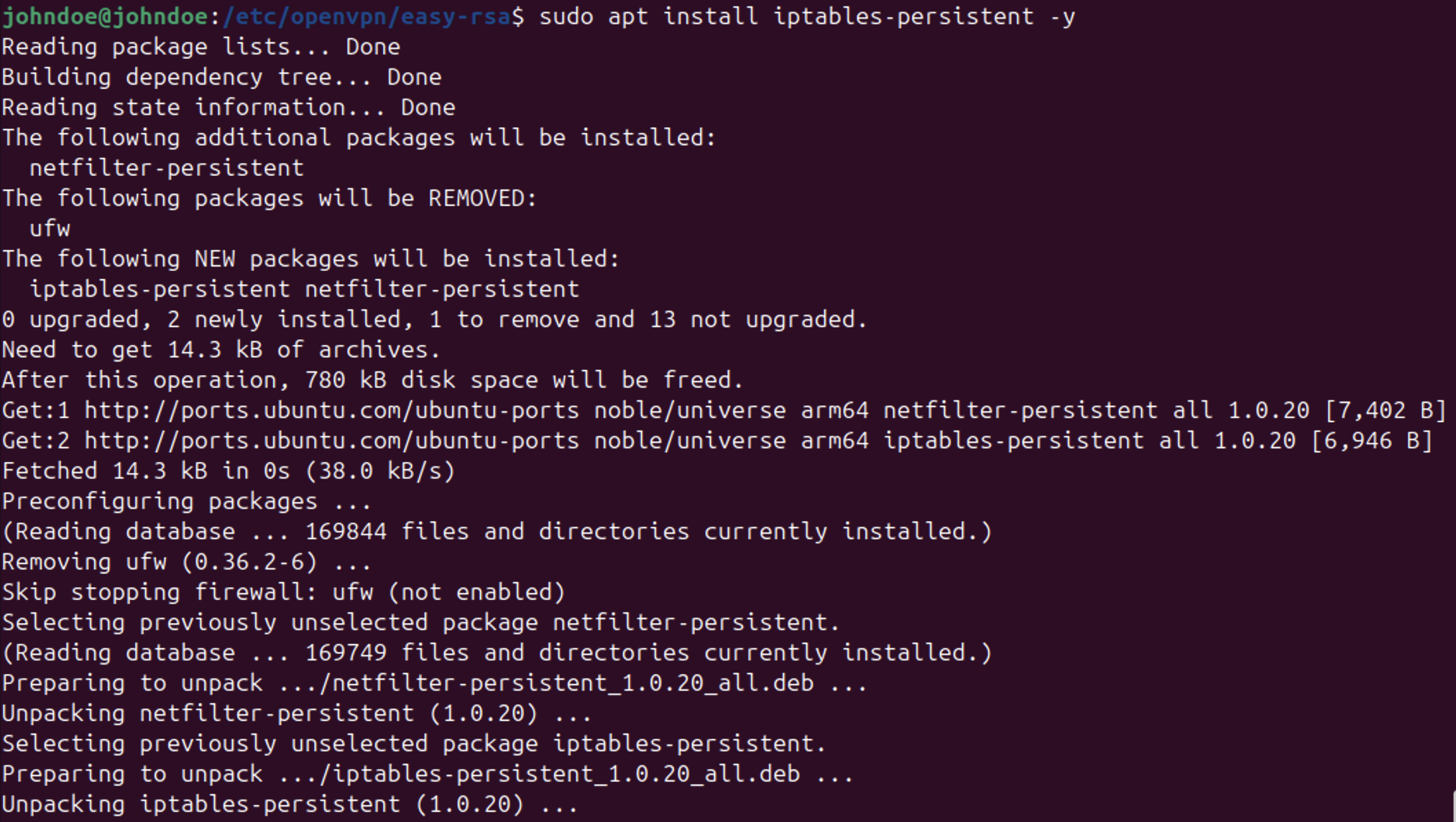Click the /etc/openvpn/easy-rsa path in prompt

pyautogui.click(x=367, y=16)
